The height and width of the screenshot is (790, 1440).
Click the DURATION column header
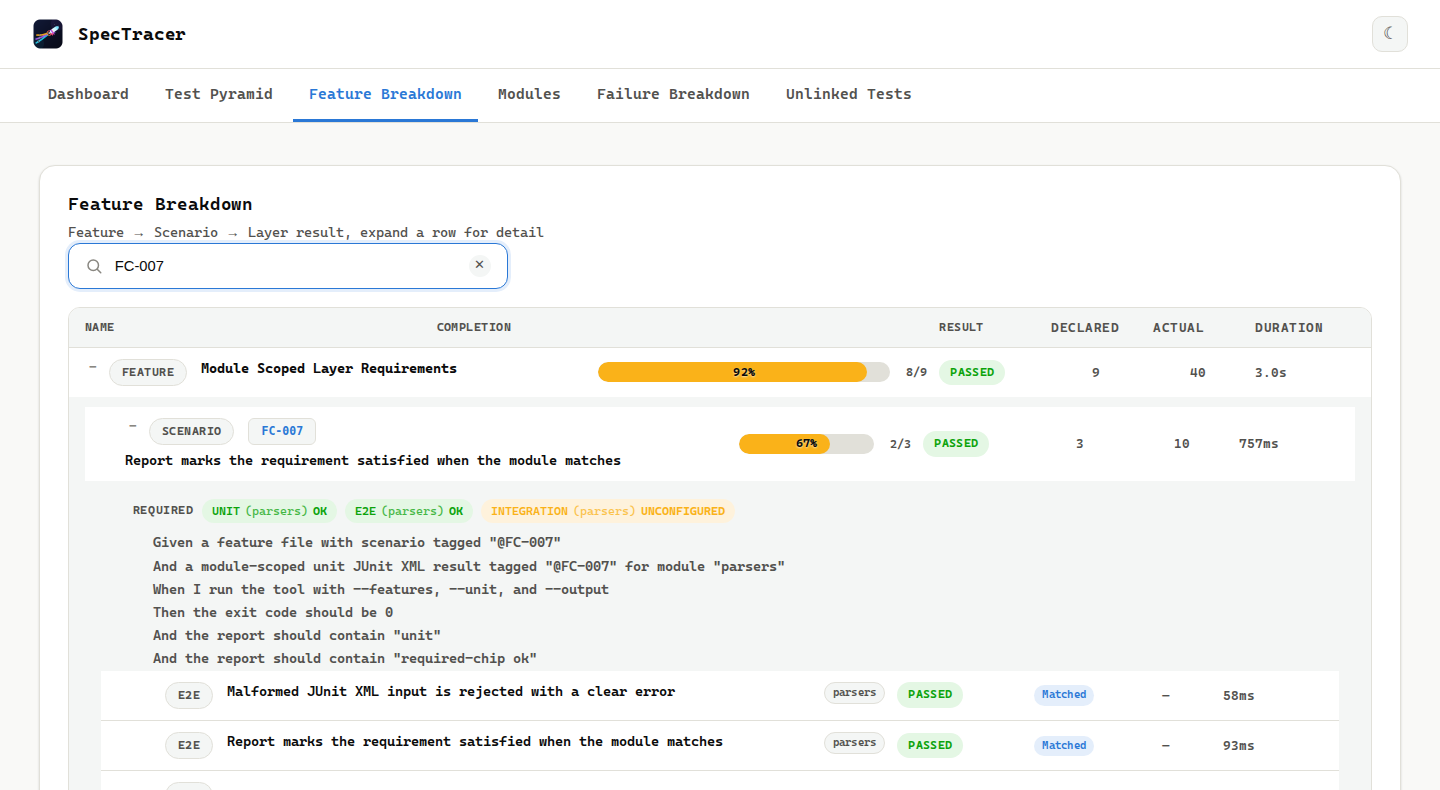click(x=1289, y=328)
